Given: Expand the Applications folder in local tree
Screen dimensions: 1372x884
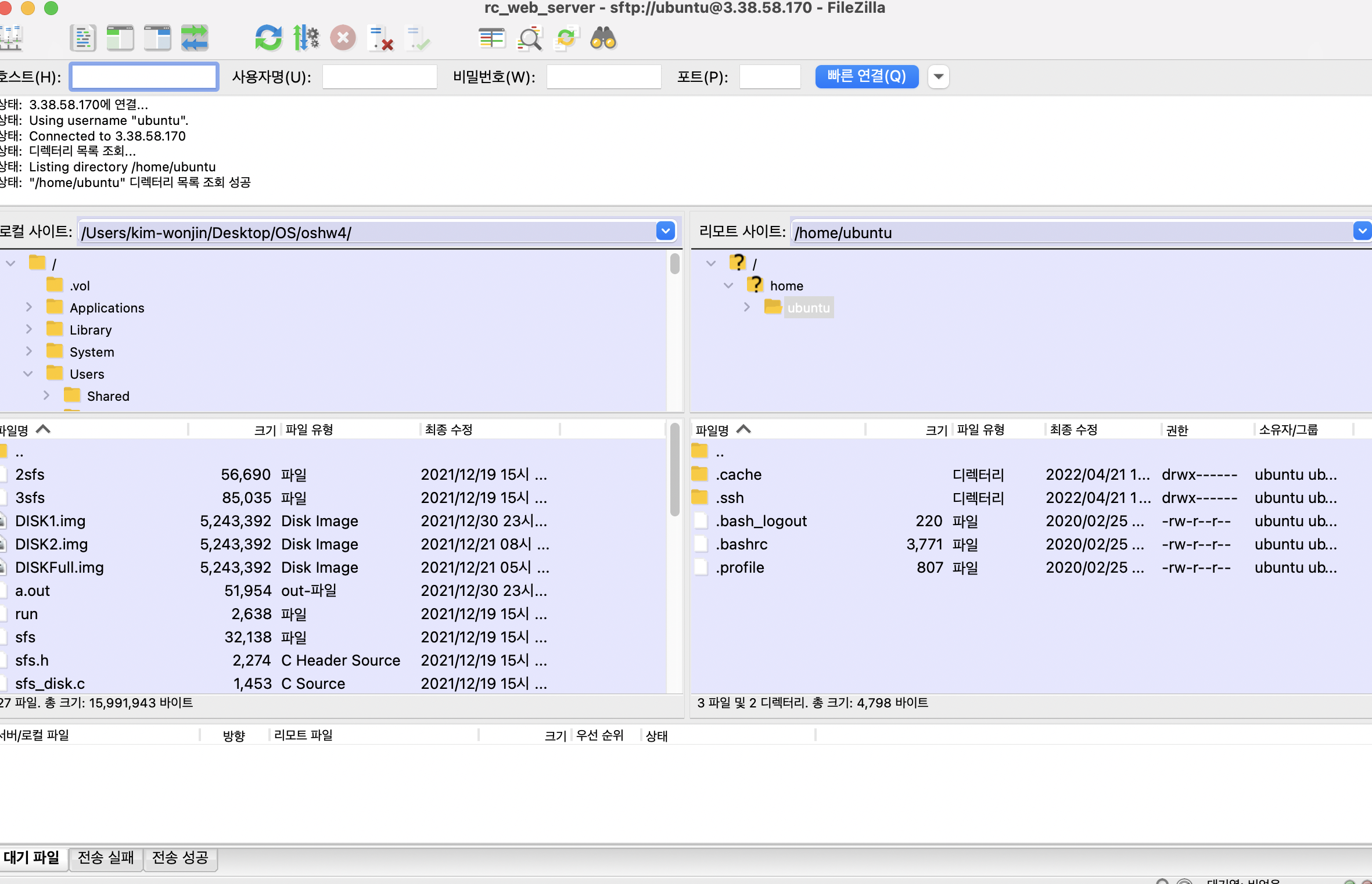Looking at the screenshot, I should point(29,307).
